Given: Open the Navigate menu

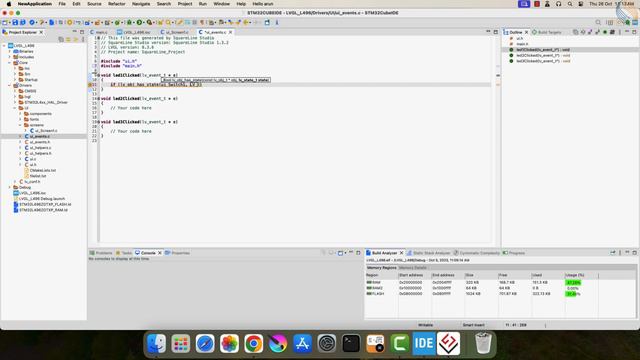Looking at the screenshot, I should (141, 4).
